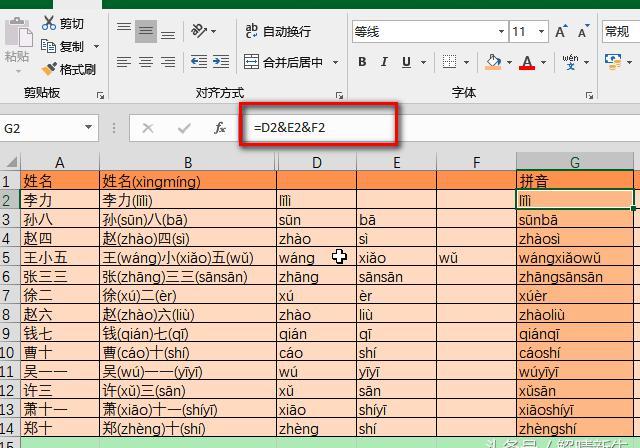
Task: Click the decrease indent icon
Action: tap(199, 62)
